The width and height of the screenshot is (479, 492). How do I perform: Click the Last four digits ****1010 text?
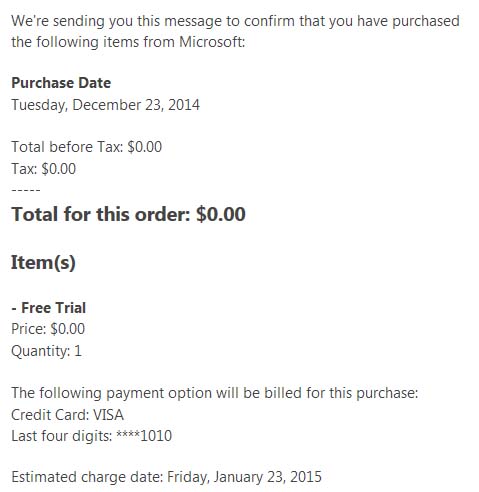pos(92,436)
